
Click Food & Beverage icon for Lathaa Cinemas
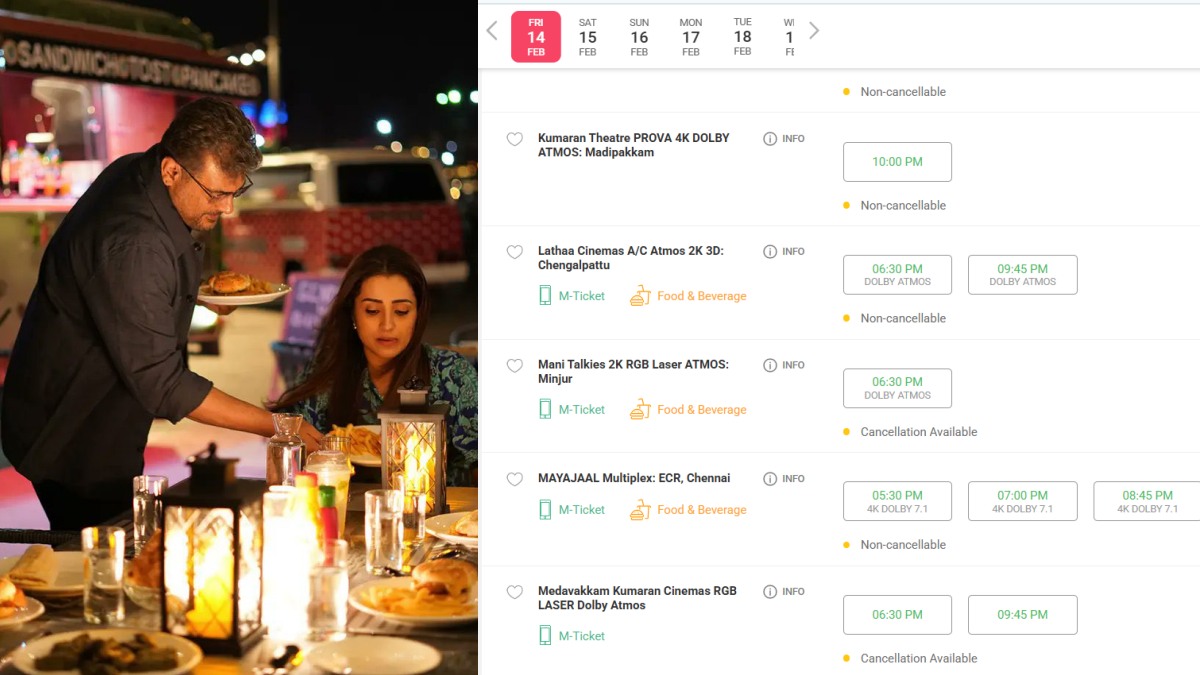640,296
